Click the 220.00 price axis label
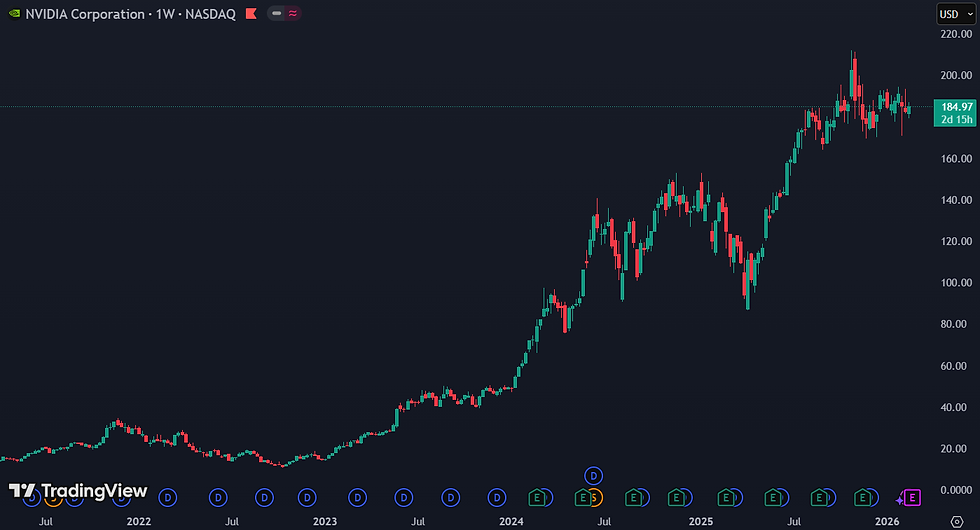Image resolution: width=980 pixels, height=530 pixels. (x=956, y=34)
